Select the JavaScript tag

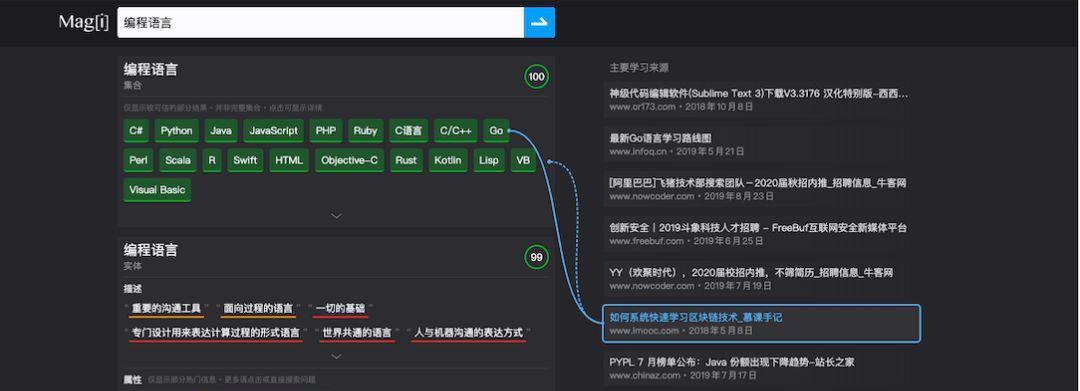point(273,131)
